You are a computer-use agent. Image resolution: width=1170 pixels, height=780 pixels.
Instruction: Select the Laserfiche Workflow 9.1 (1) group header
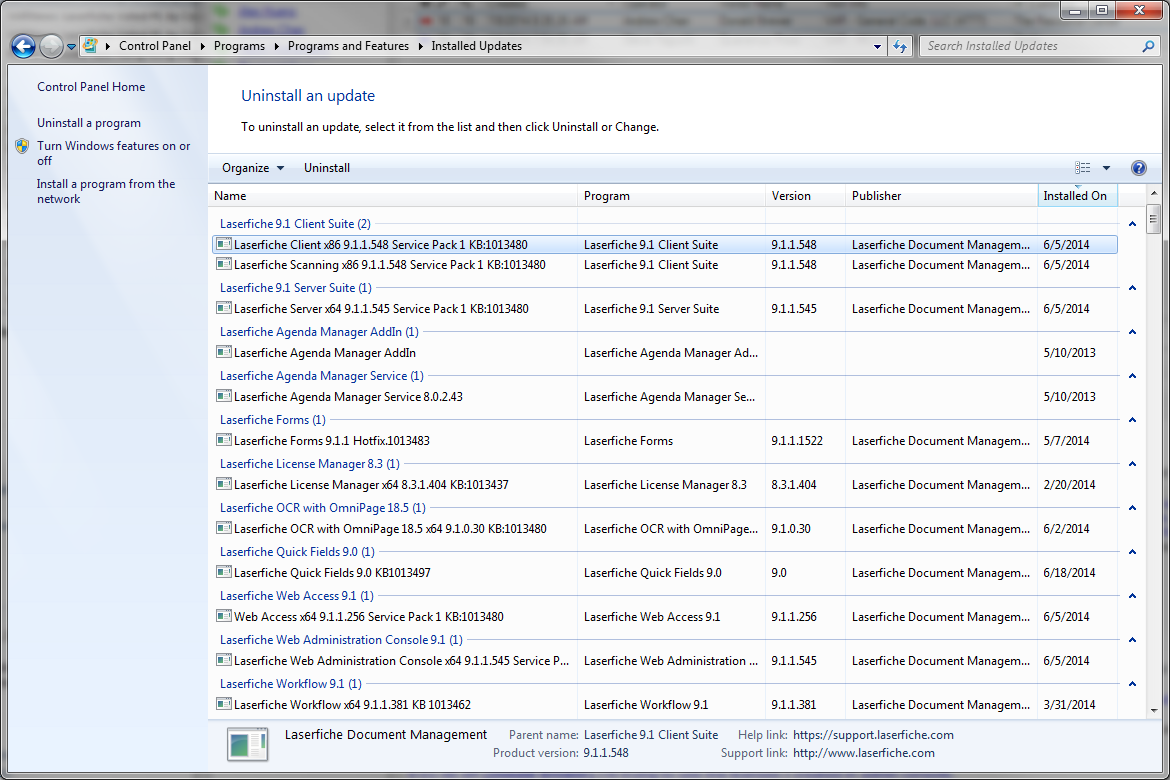(x=291, y=684)
